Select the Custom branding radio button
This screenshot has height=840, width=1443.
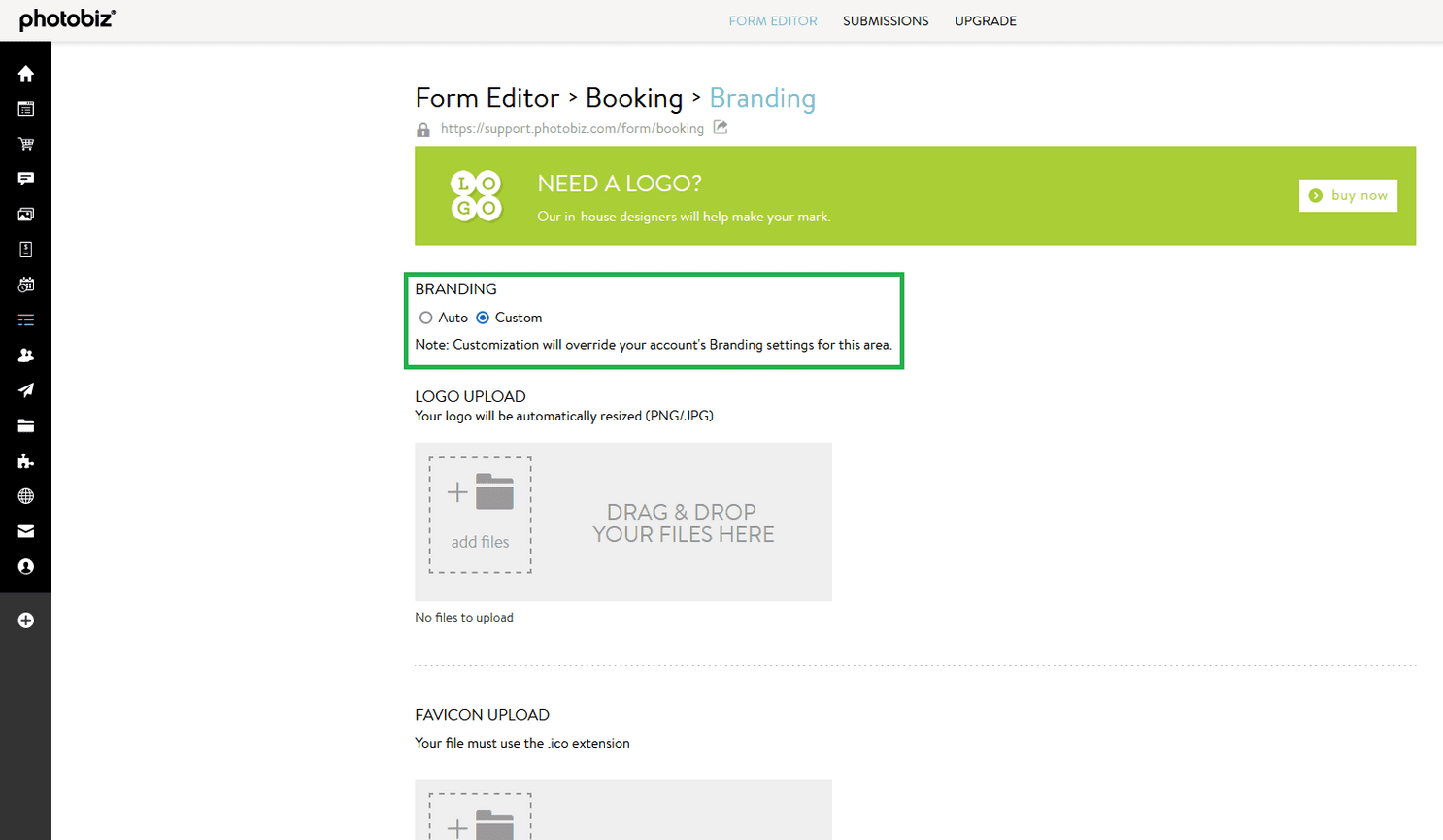483,318
